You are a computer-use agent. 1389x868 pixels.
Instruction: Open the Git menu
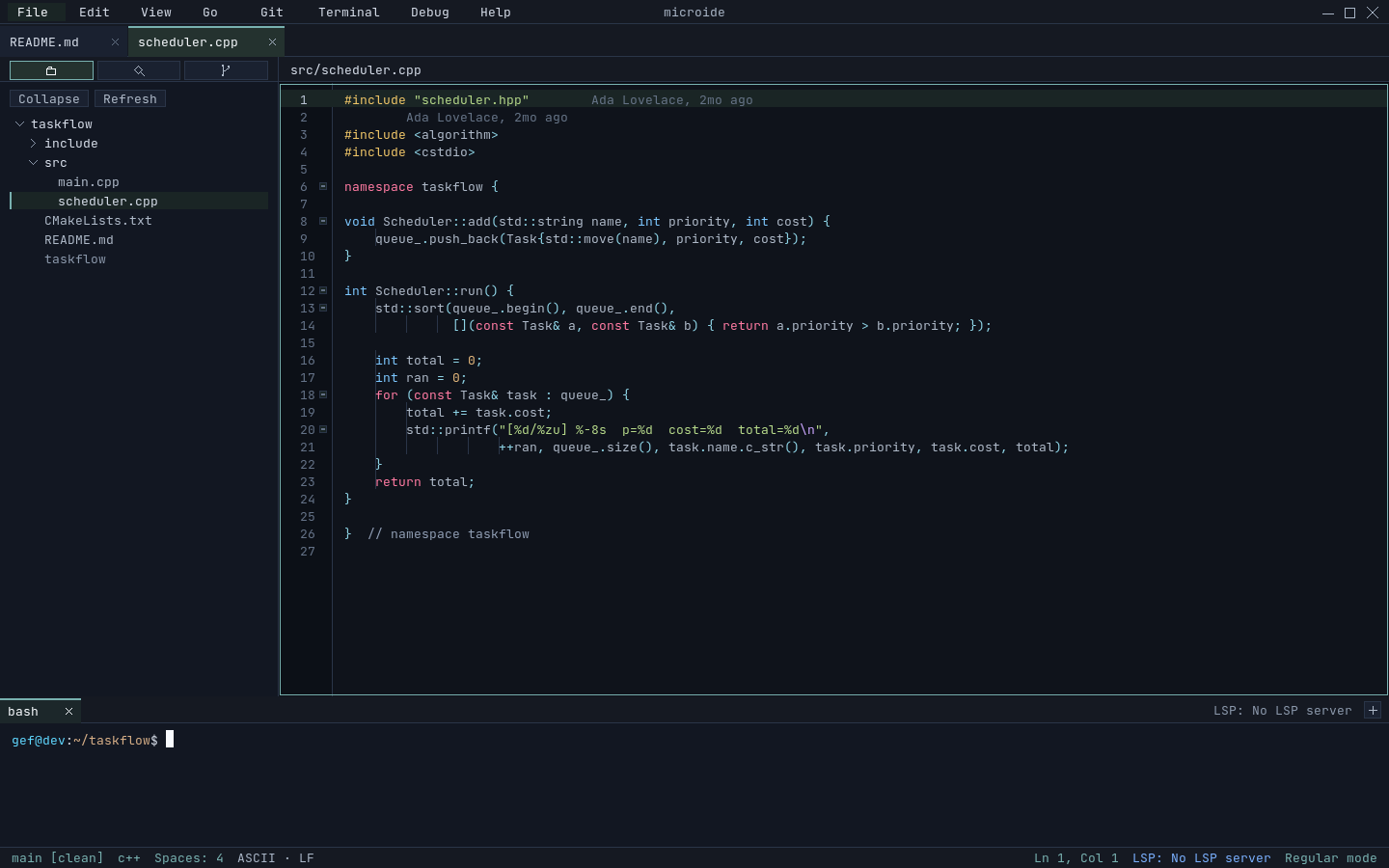[x=271, y=12]
